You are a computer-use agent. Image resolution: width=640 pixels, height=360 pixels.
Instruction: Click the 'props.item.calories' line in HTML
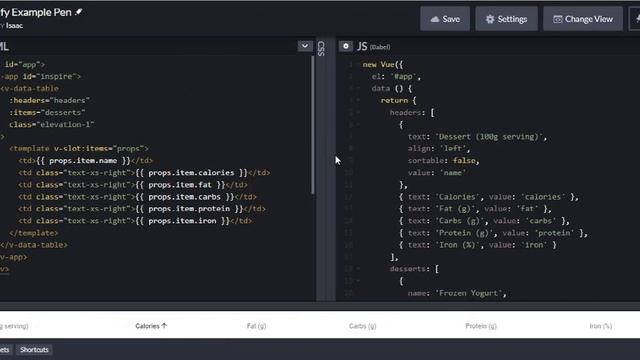point(144,173)
